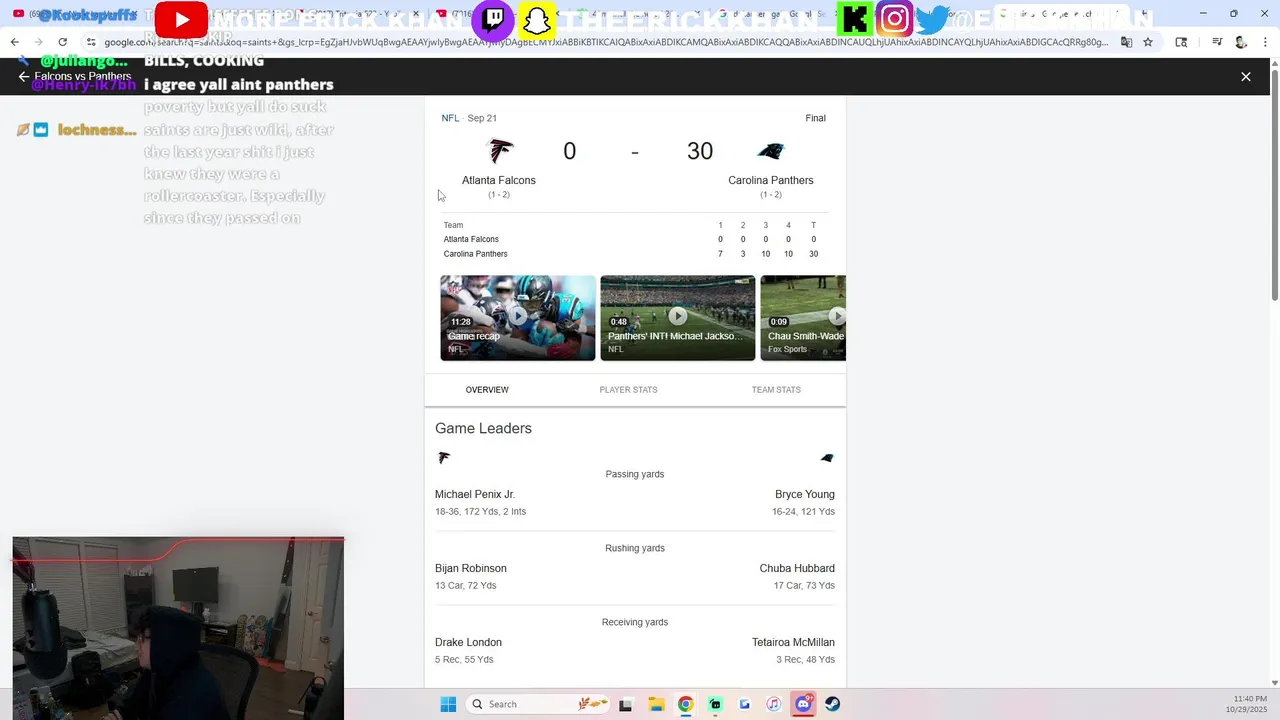Click the taskbar Search box
Viewport: 1280px width, 720px height.
tap(539, 704)
